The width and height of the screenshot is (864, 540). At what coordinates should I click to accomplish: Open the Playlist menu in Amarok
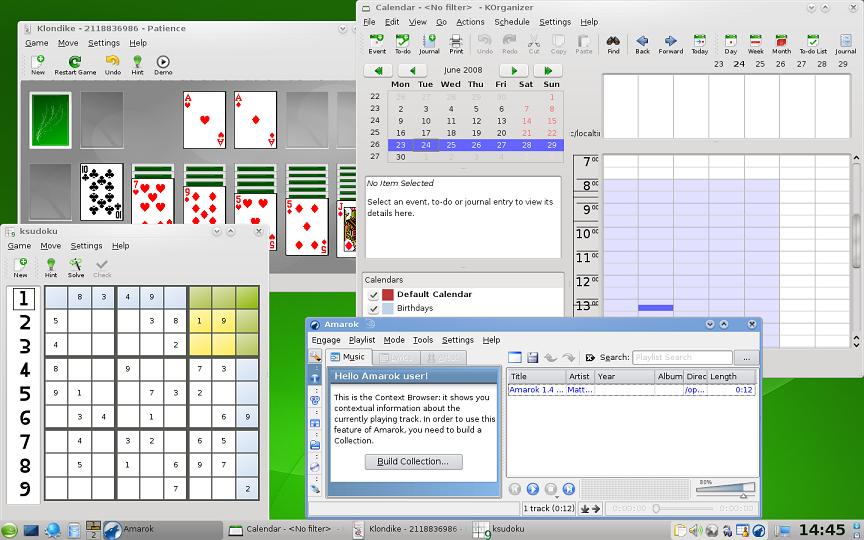361,340
